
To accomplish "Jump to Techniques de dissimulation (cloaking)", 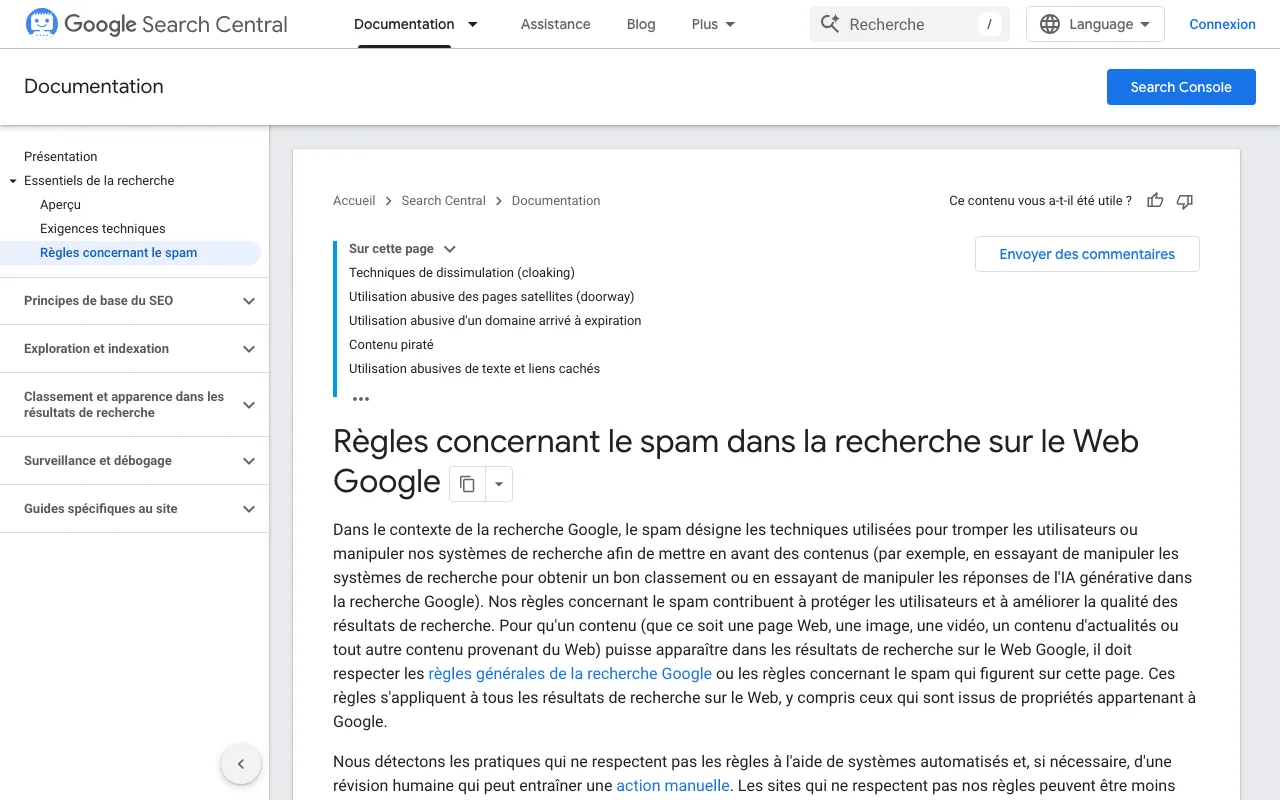I will tap(462, 272).
